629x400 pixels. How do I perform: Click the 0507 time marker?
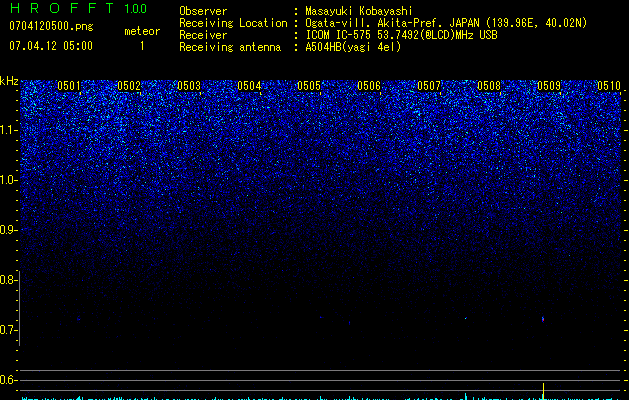click(x=429, y=86)
